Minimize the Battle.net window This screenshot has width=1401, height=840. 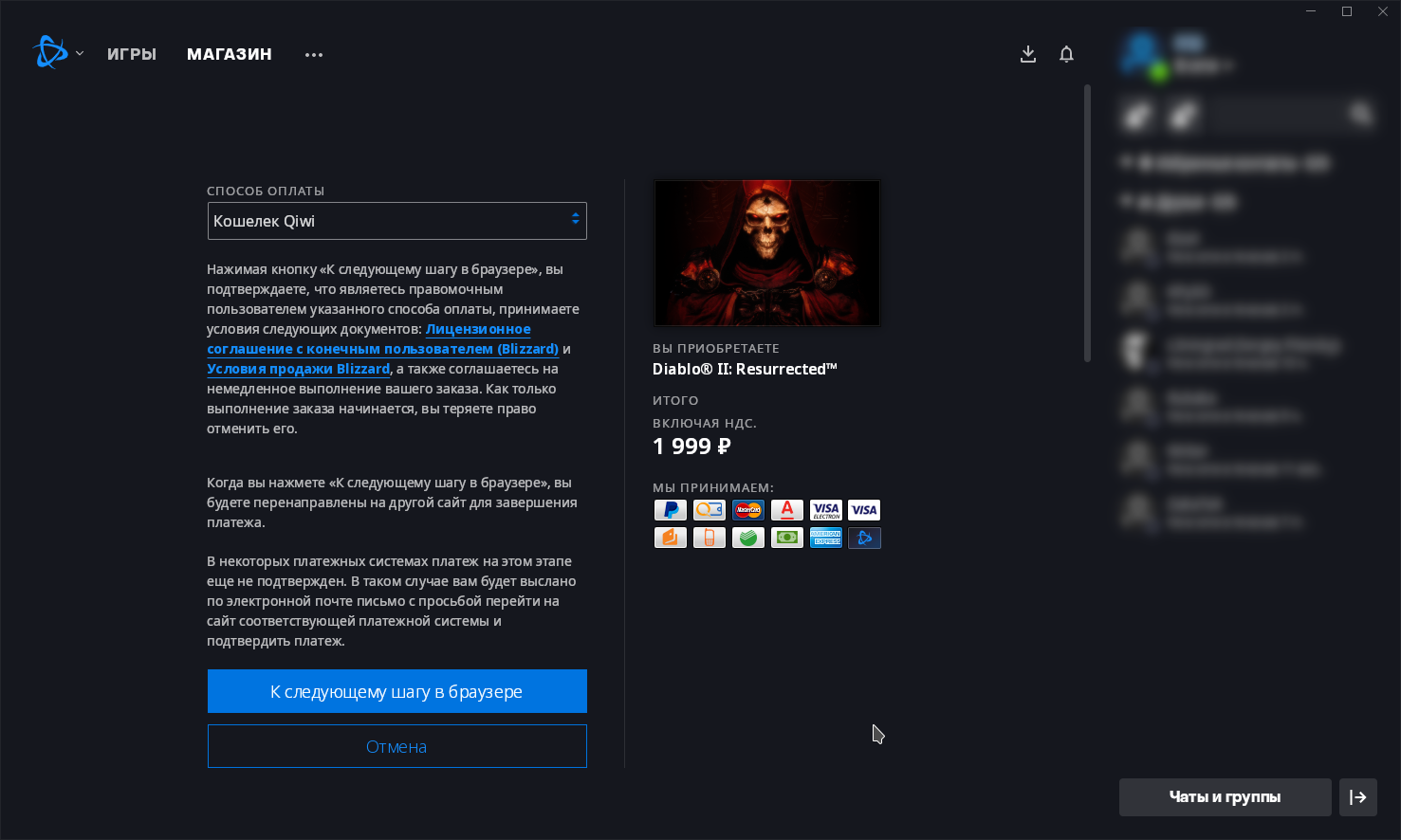click(x=1311, y=11)
